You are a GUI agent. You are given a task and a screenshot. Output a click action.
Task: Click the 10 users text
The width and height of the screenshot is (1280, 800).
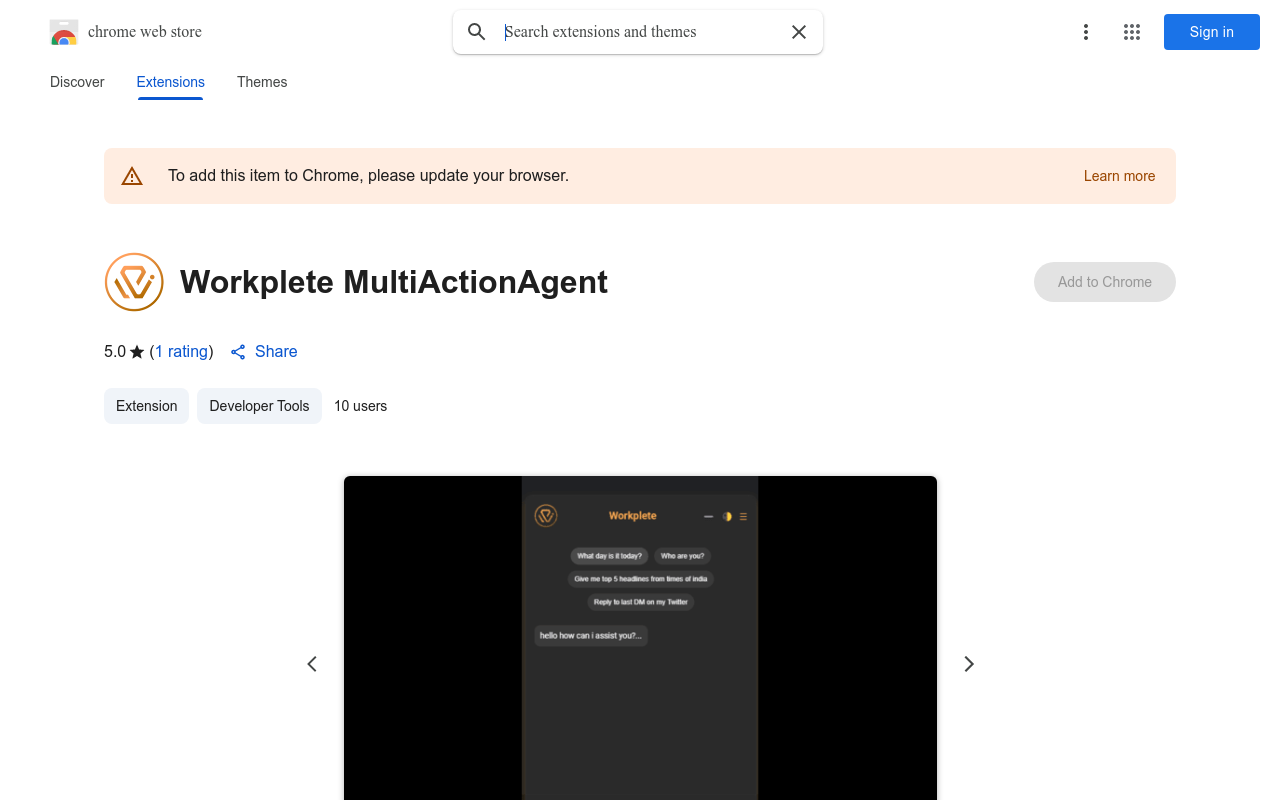[360, 406]
